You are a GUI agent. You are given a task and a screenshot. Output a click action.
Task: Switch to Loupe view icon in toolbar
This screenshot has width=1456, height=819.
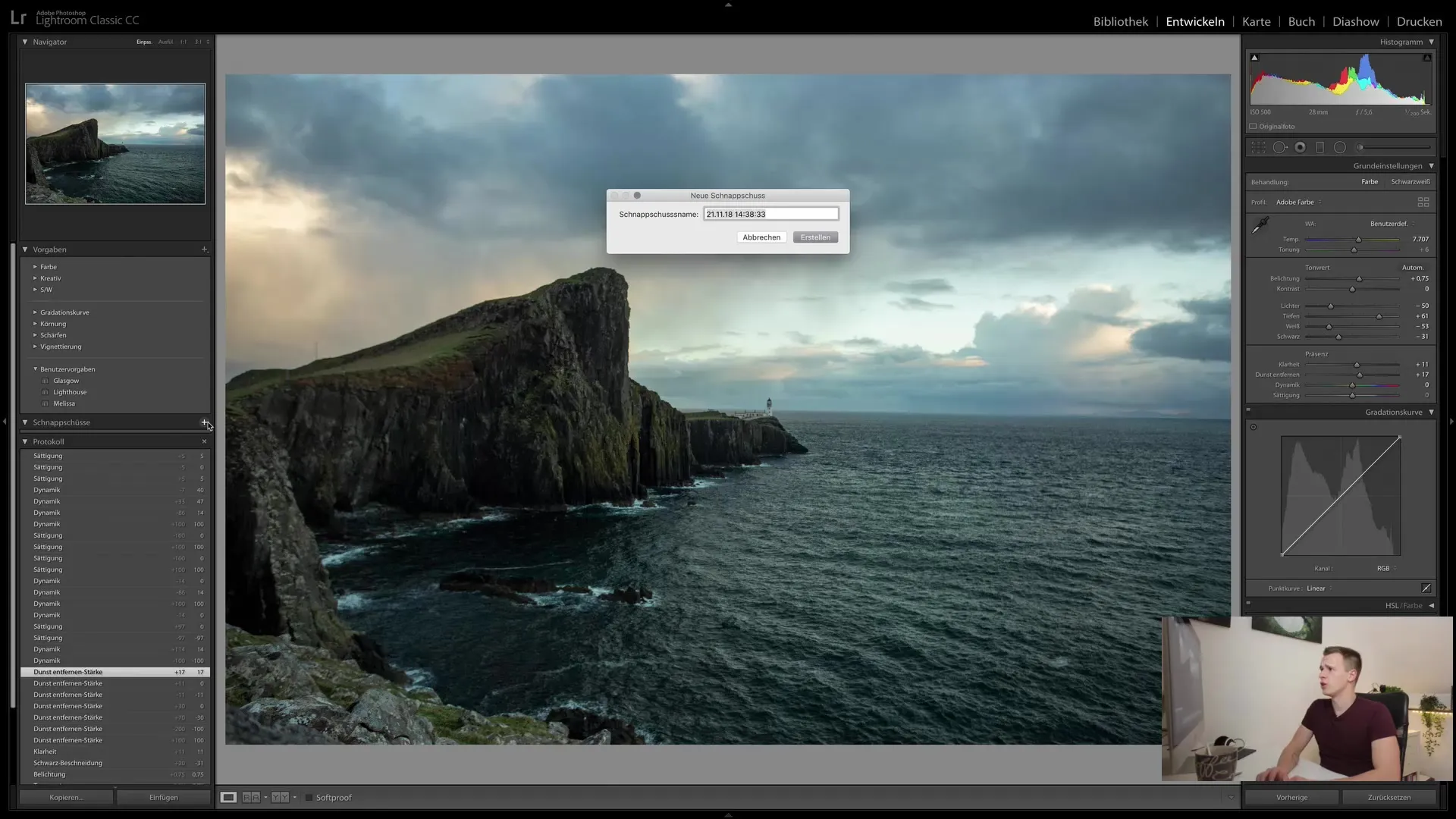coord(228,798)
